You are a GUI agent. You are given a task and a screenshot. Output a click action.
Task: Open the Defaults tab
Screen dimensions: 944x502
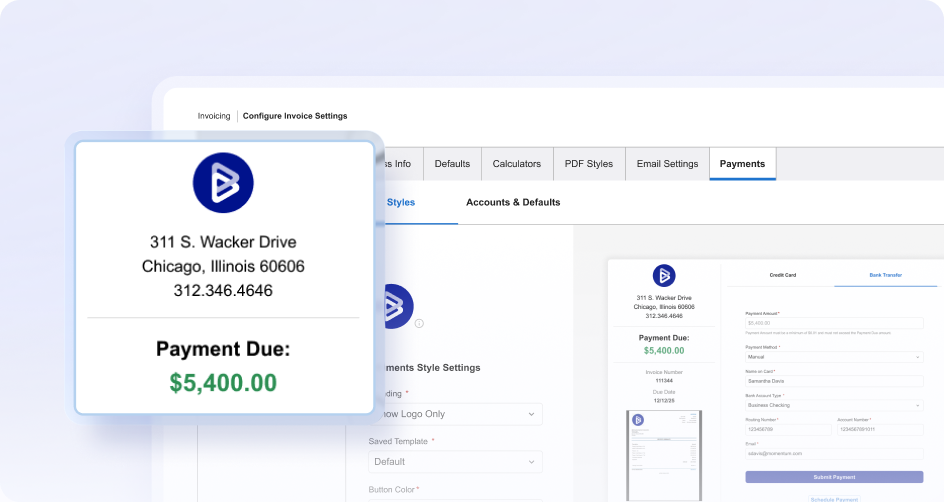click(452, 164)
